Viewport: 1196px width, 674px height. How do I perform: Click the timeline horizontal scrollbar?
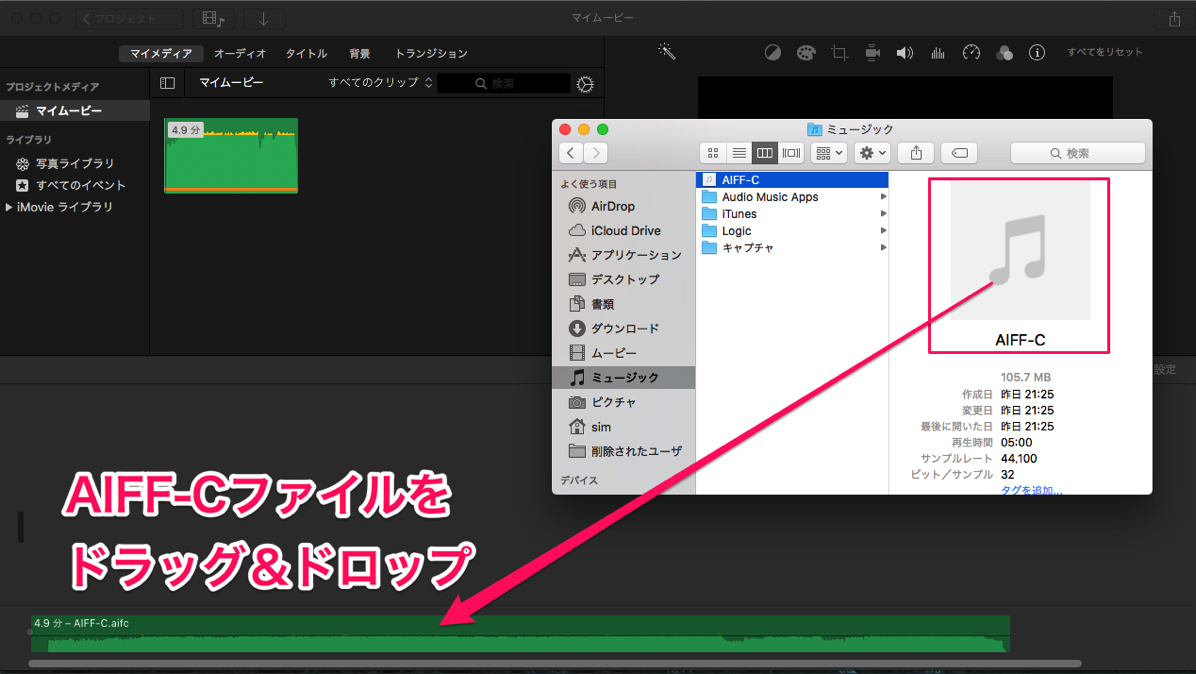[x=555, y=663]
